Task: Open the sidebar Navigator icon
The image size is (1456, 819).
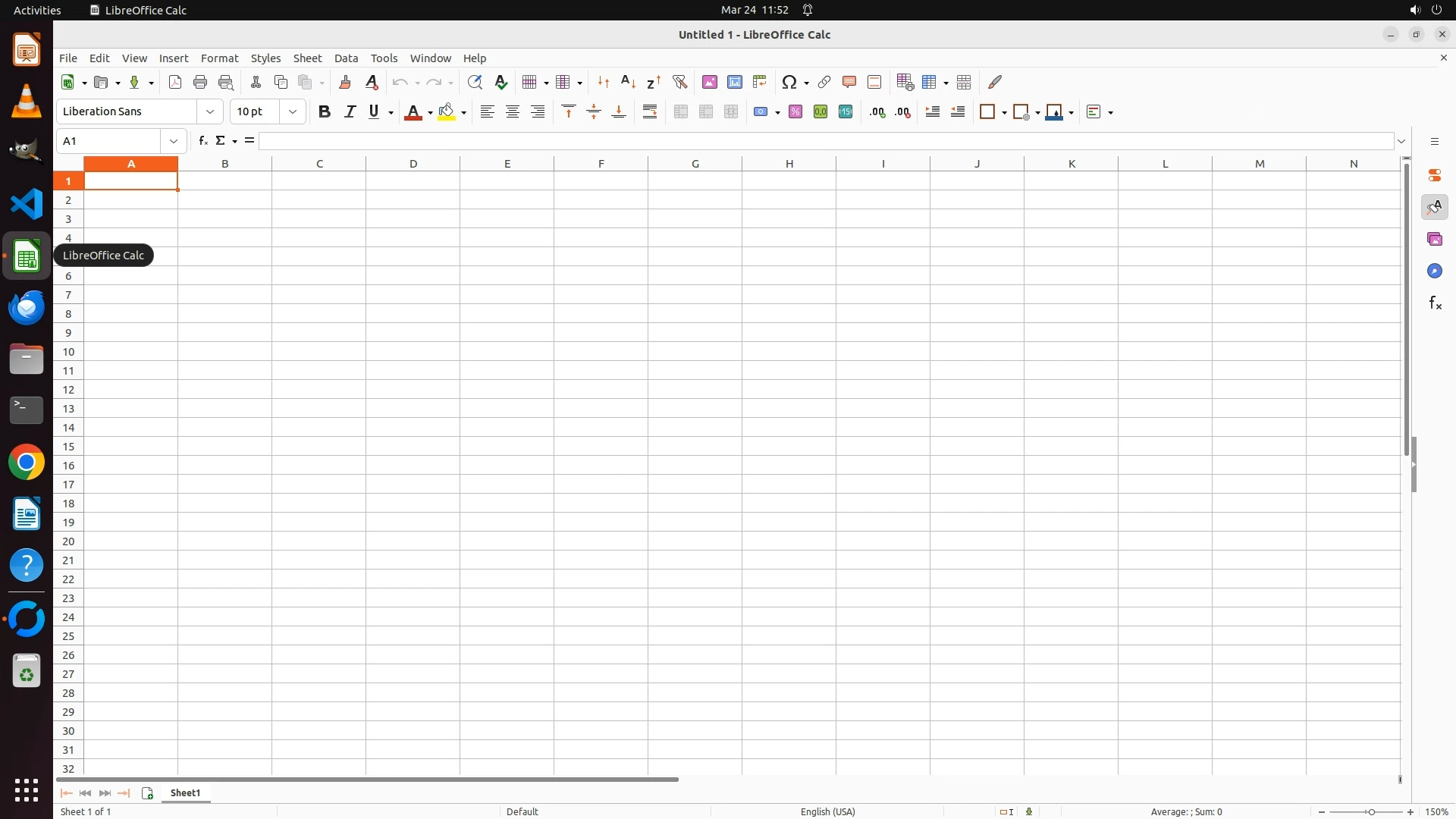Action: pos(1434,271)
